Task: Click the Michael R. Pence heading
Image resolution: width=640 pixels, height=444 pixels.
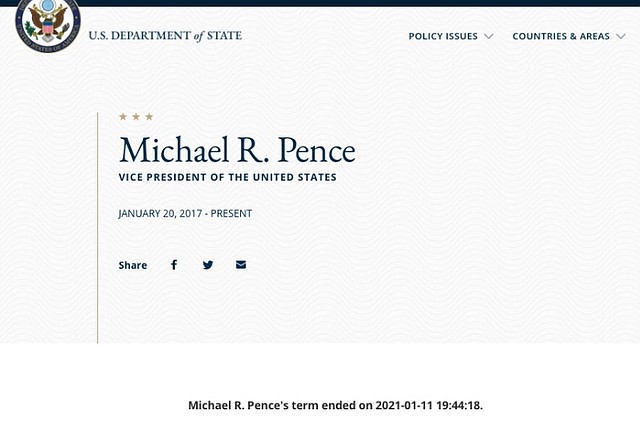Action: pyautogui.click(x=237, y=150)
